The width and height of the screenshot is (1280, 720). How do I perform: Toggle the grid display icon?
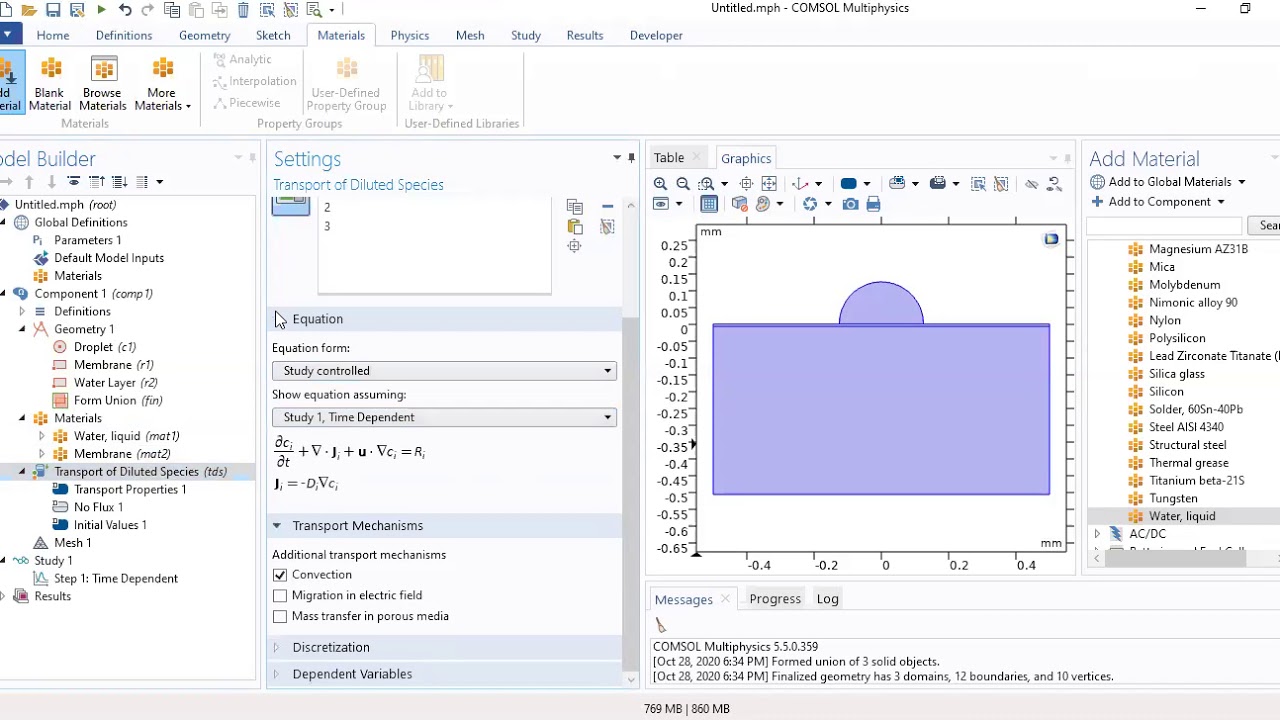pos(709,204)
